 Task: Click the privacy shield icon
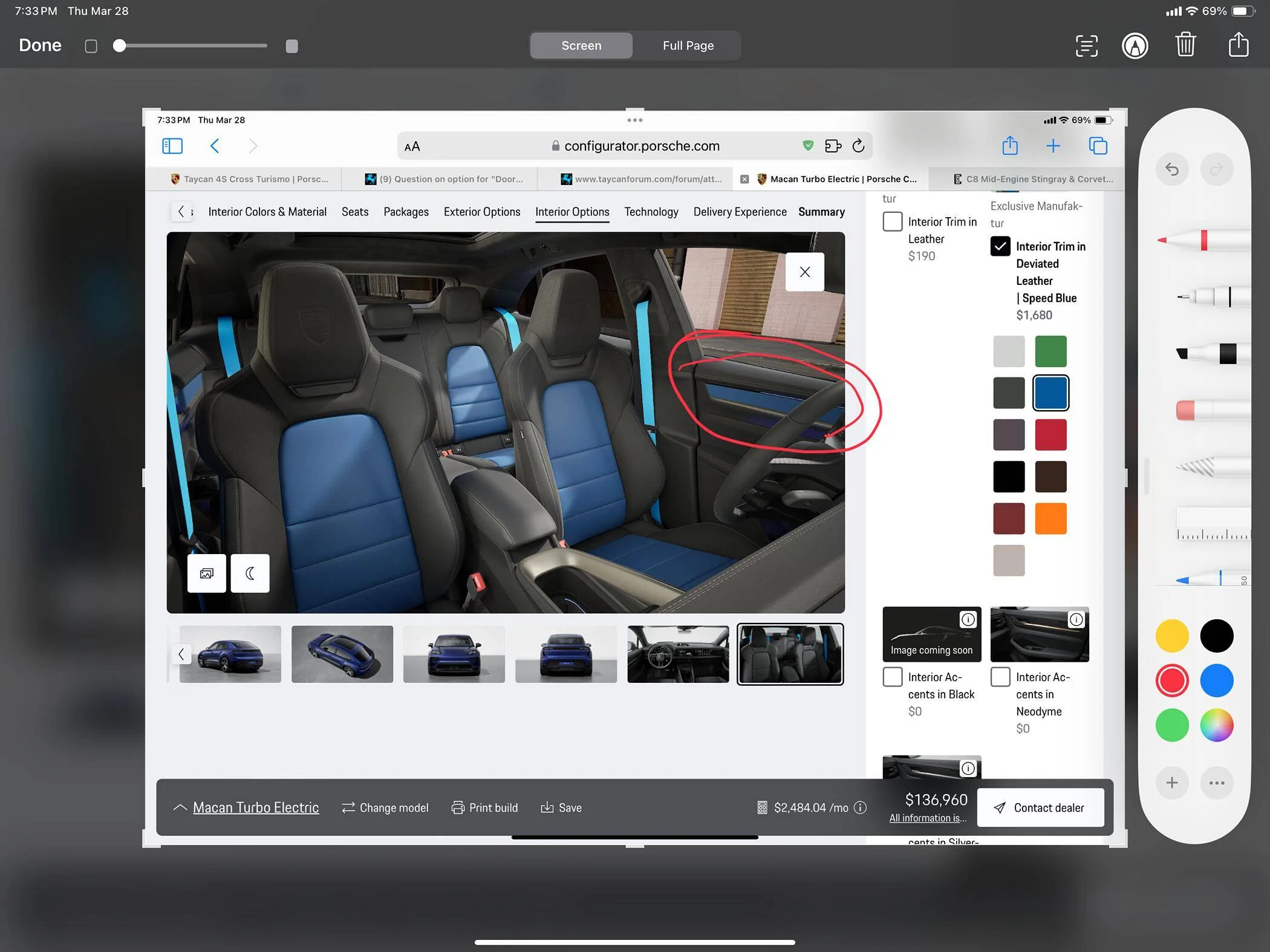[x=808, y=146]
